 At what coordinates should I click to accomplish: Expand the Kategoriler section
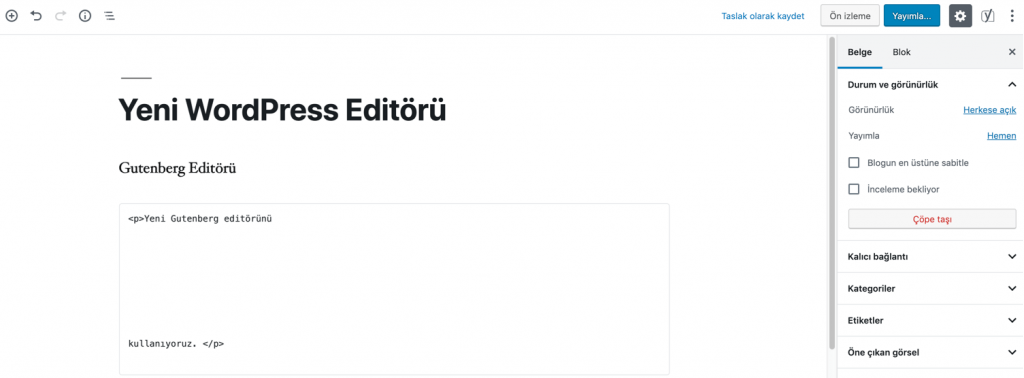click(x=931, y=289)
